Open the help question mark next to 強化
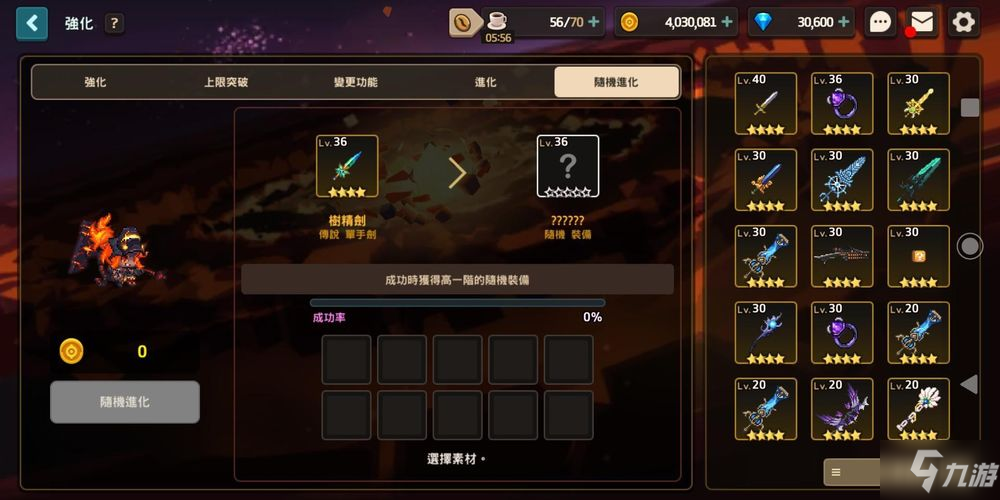Viewport: 1000px width, 500px height. [x=114, y=24]
